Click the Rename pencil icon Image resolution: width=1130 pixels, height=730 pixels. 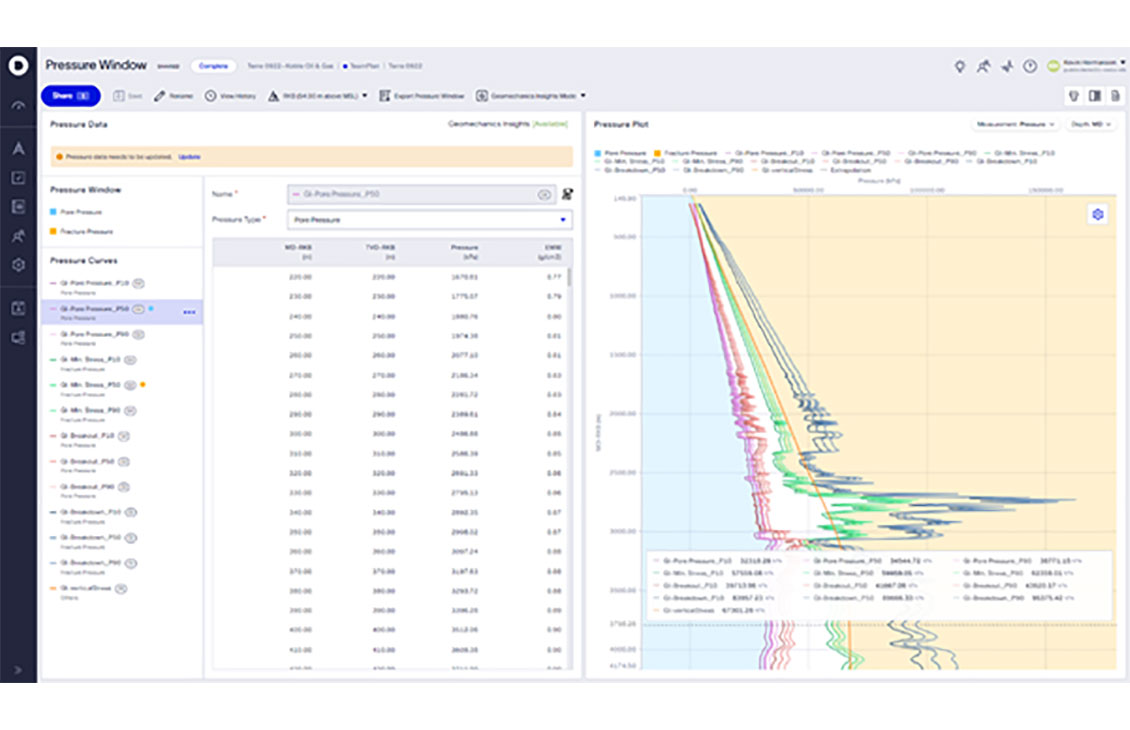coord(161,96)
